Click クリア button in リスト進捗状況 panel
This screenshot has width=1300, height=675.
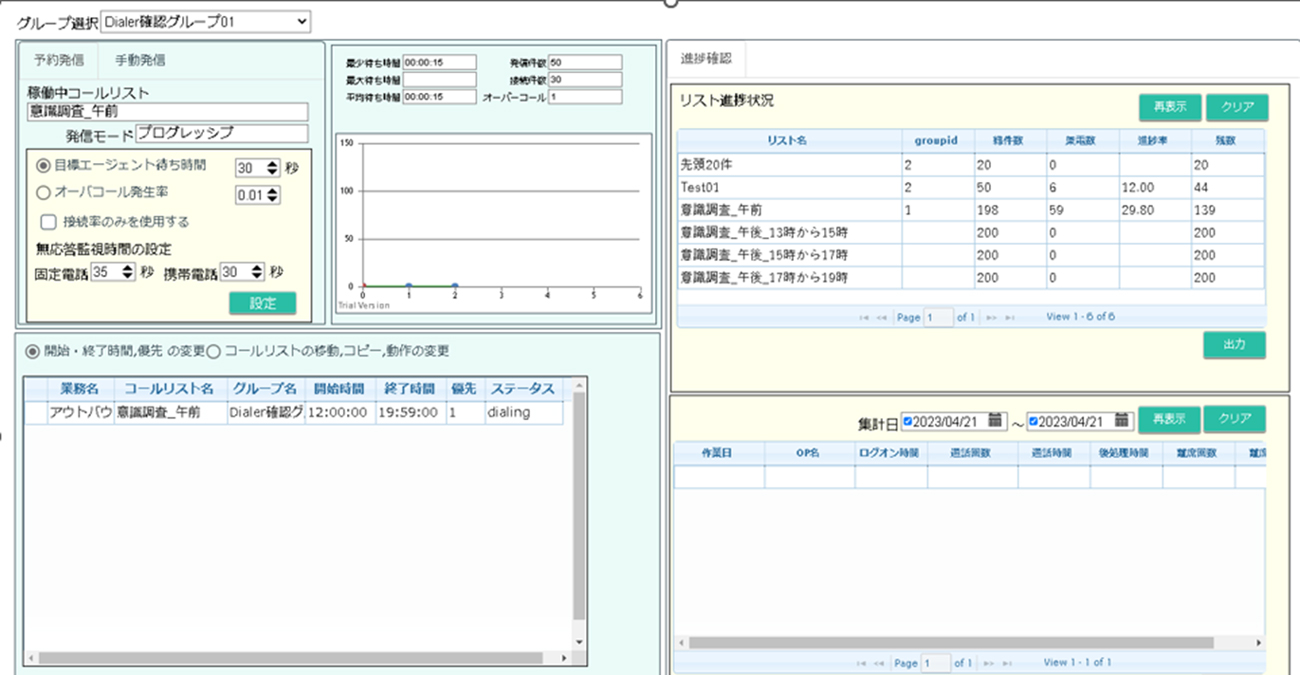point(1236,107)
